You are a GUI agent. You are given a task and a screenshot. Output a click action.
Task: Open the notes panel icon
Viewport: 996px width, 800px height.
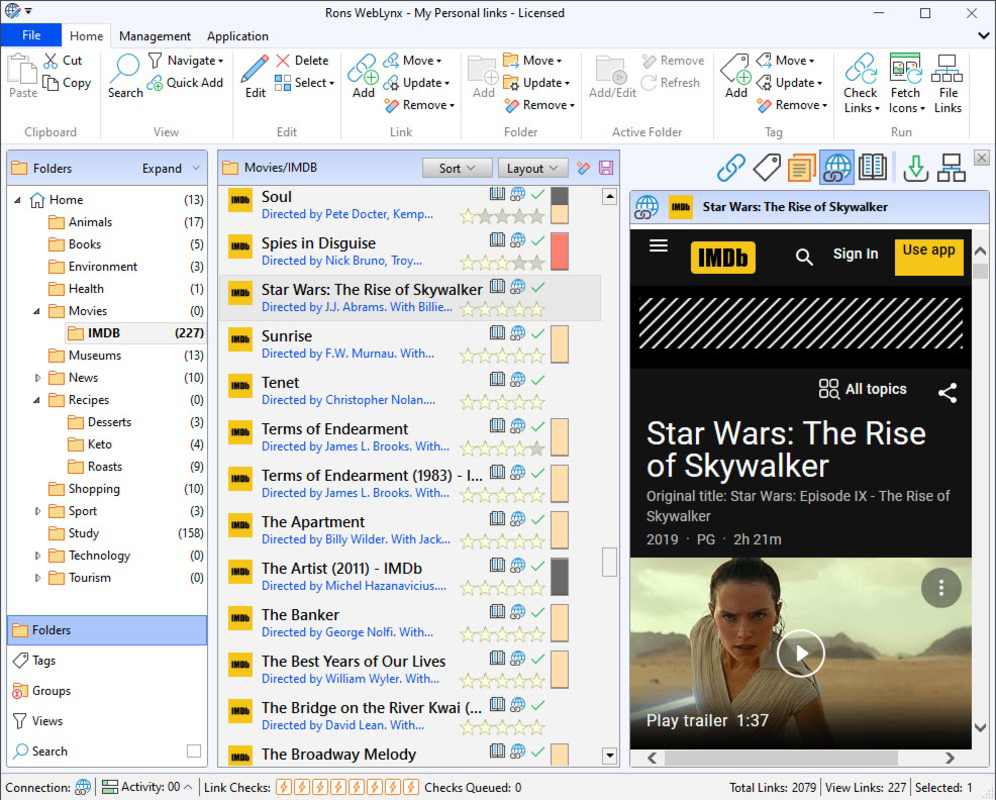[801, 167]
